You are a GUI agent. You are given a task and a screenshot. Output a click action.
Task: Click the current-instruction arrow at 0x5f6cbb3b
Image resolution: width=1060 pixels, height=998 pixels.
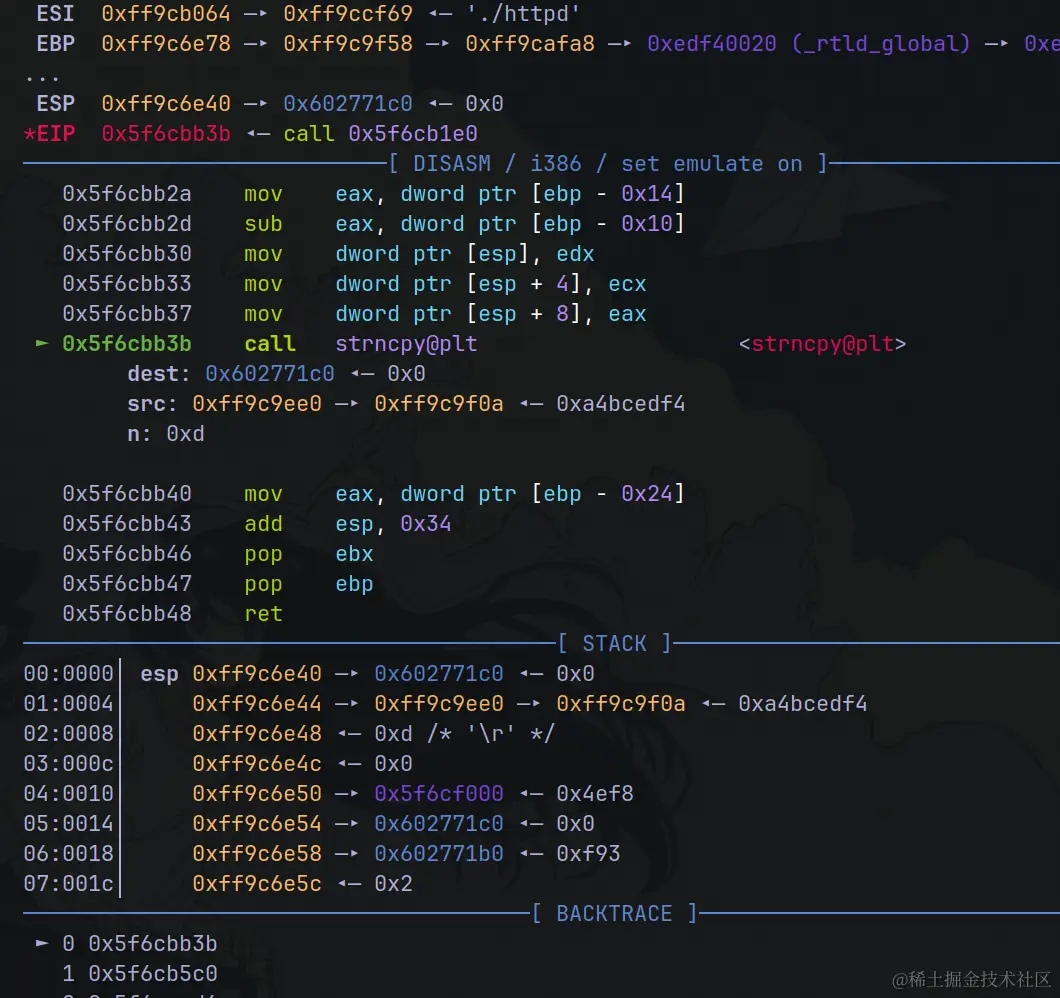click(x=42, y=343)
